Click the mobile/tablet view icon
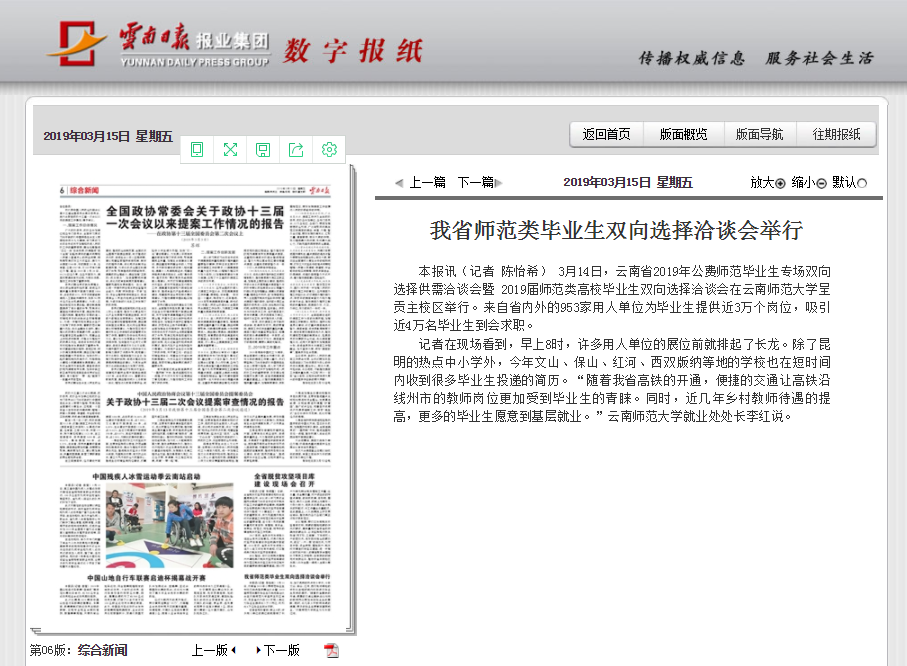 [x=197, y=150]
